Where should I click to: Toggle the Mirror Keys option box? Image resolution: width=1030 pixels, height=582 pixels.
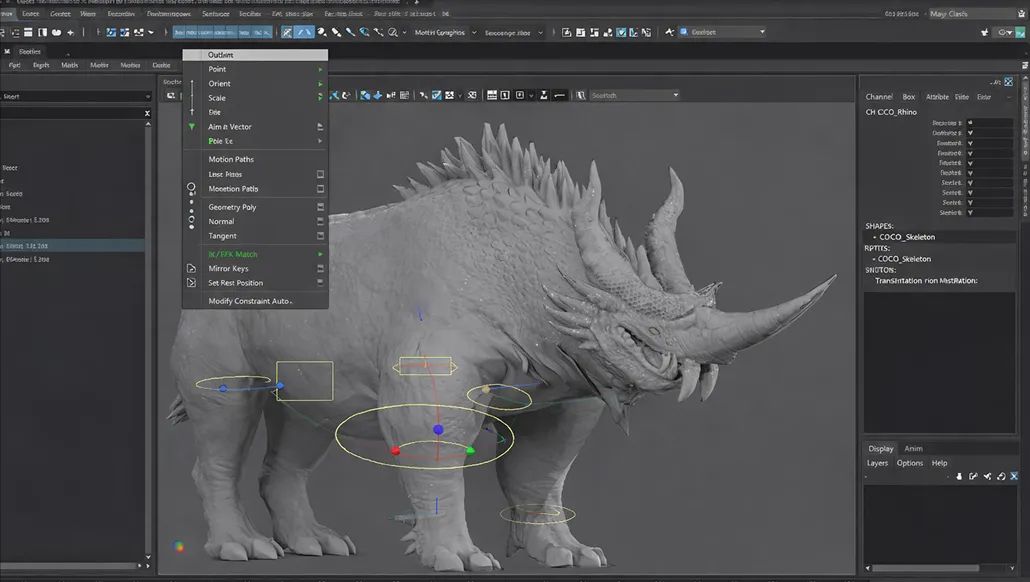pos(320,268)
